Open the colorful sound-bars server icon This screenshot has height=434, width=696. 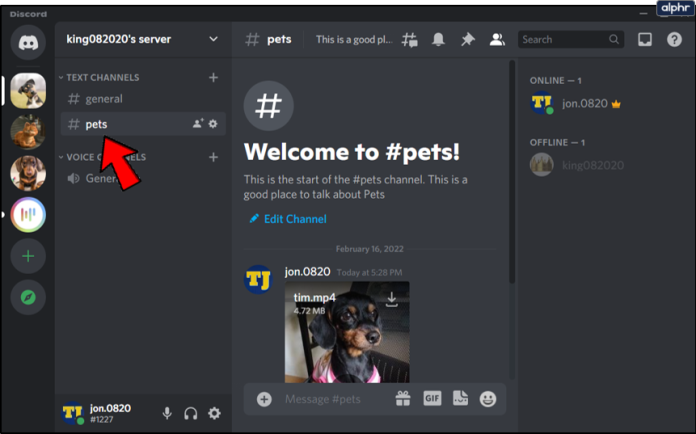coord(28,215)
